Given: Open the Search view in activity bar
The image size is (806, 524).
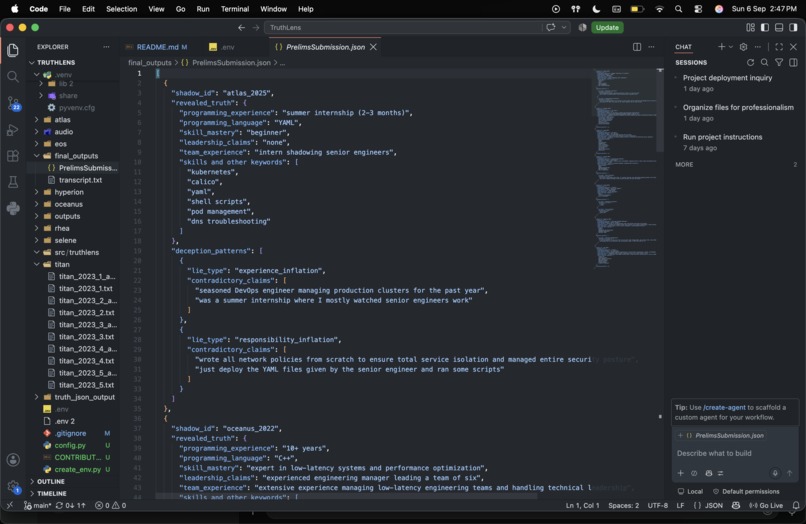Looking at the screenshot, I should pos(13,77).
